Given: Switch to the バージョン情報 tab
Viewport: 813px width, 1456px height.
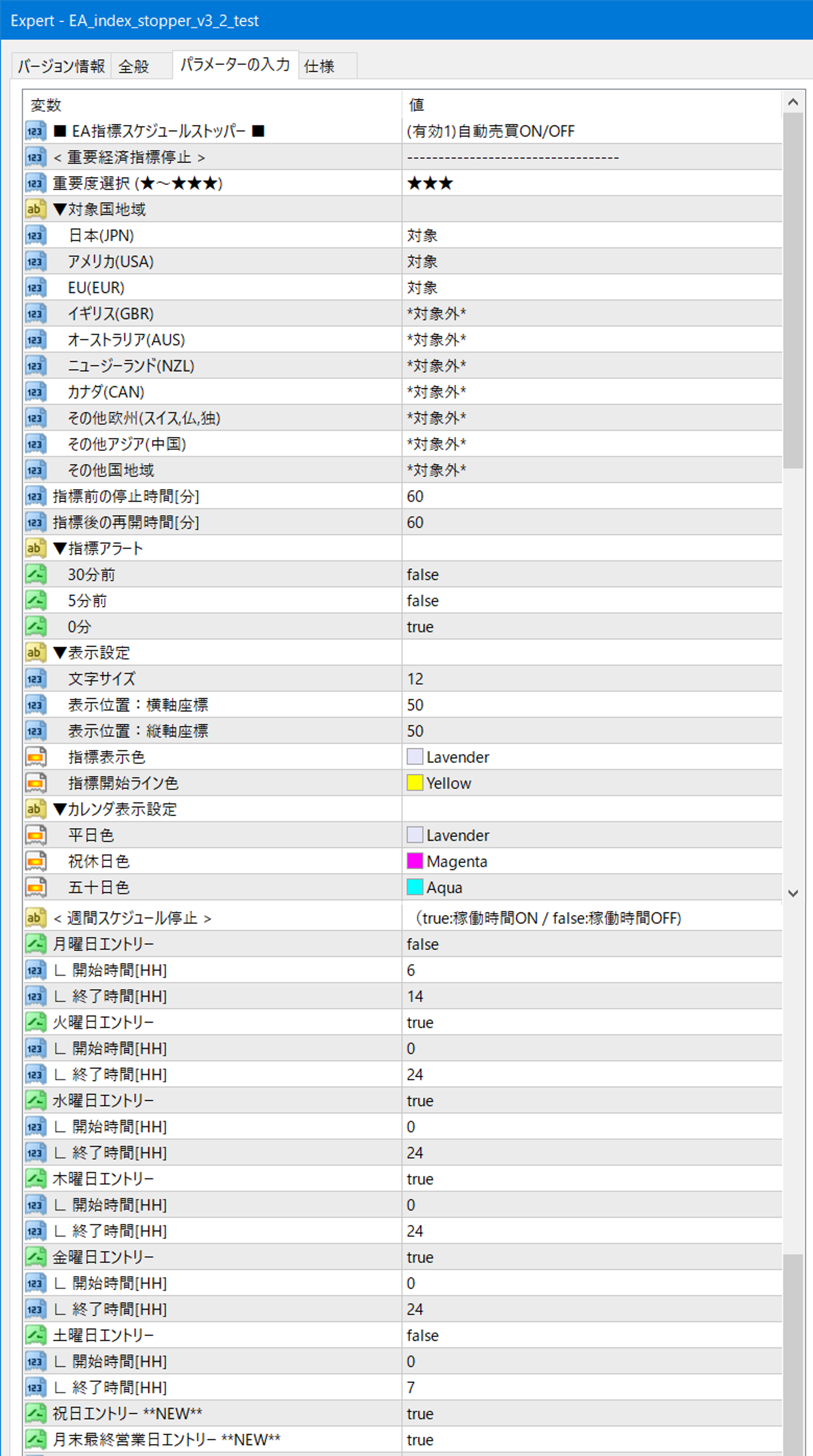Looking at the screenshot, I should coord(61,66).
